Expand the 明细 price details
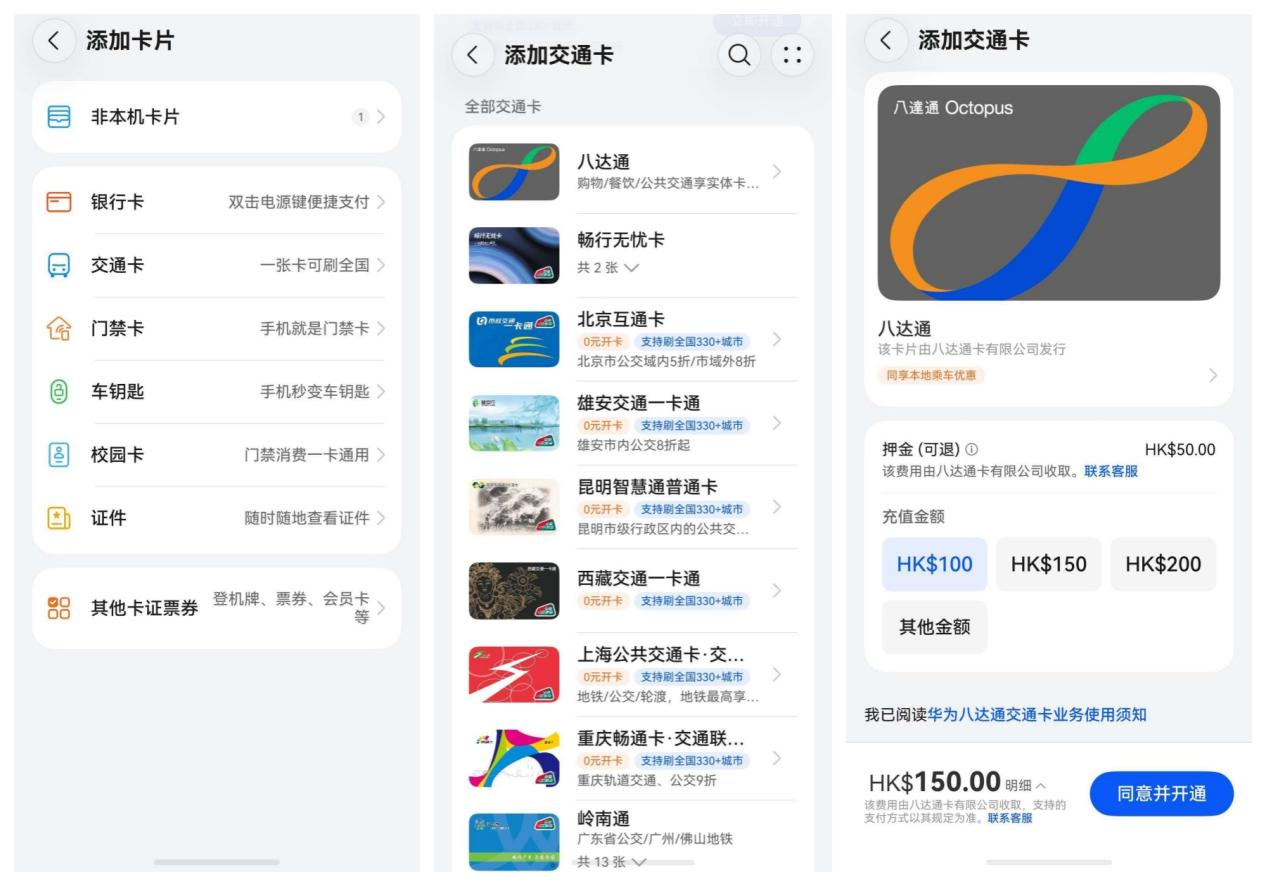1266x886 pixels. coord(1027,784)
